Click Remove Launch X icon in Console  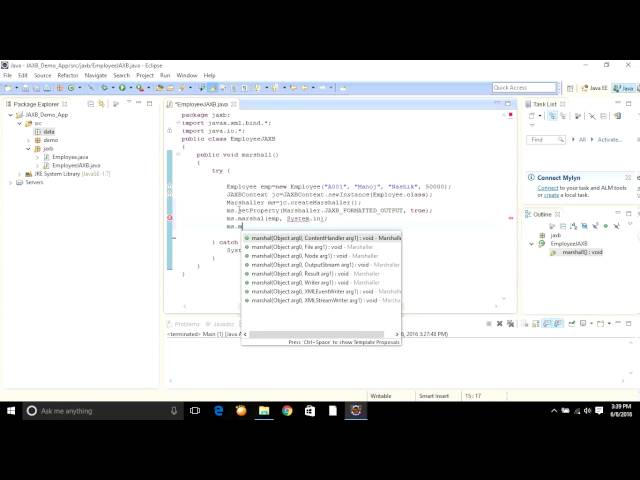click(499, 324)
